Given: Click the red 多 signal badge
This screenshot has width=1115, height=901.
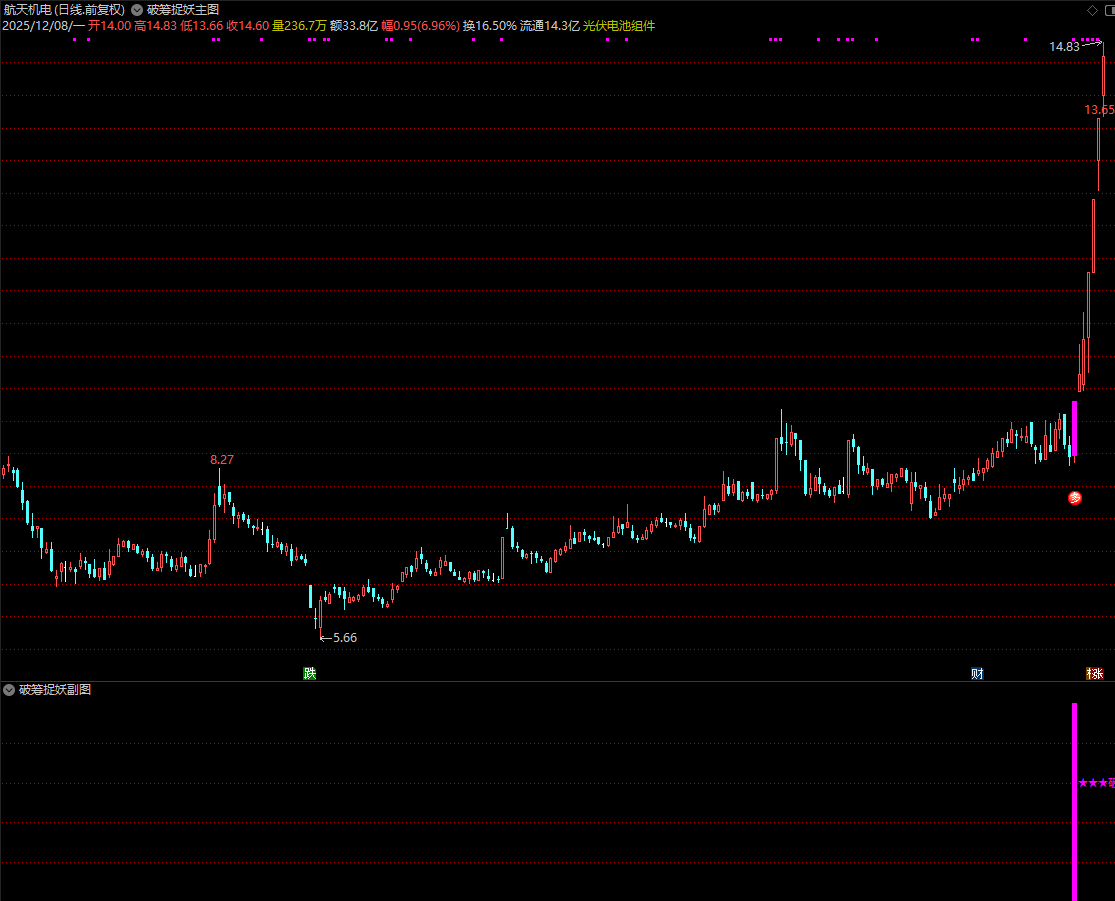Looking at the screenshot, I should tap(1075, 497).
